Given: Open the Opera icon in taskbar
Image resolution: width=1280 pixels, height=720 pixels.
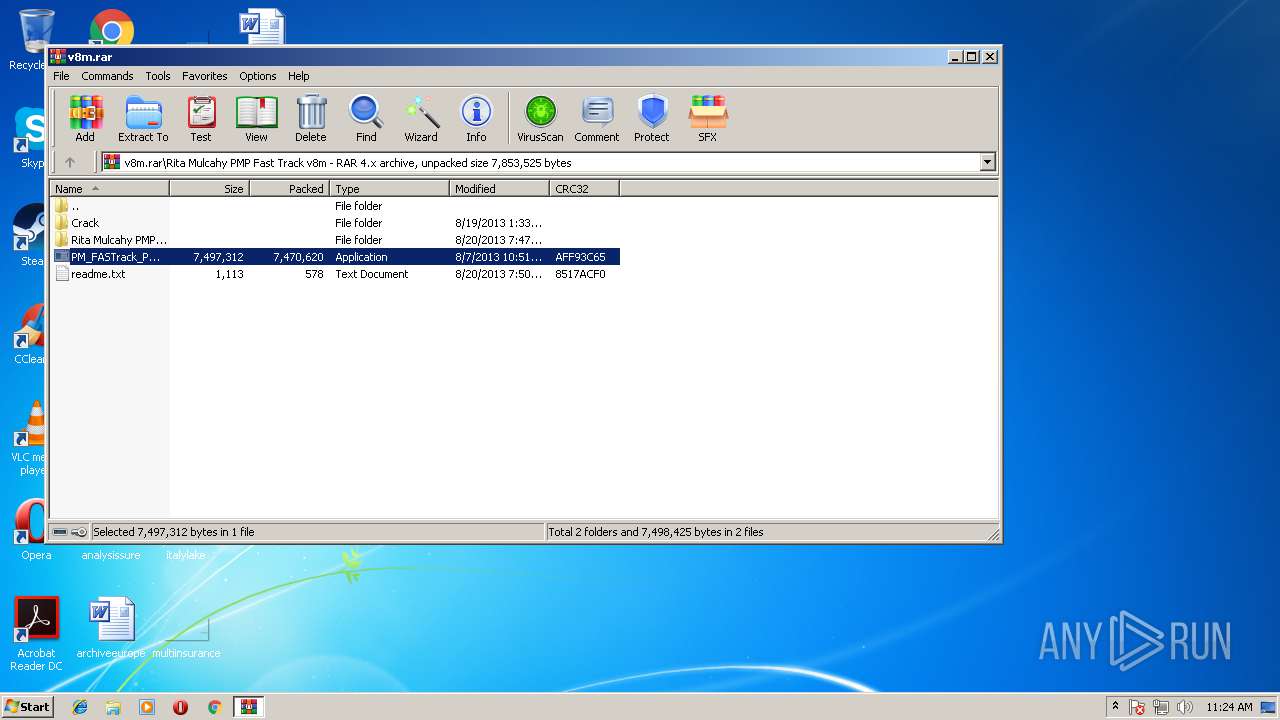Looking at the screenshot, I should (x=180, y=707).
